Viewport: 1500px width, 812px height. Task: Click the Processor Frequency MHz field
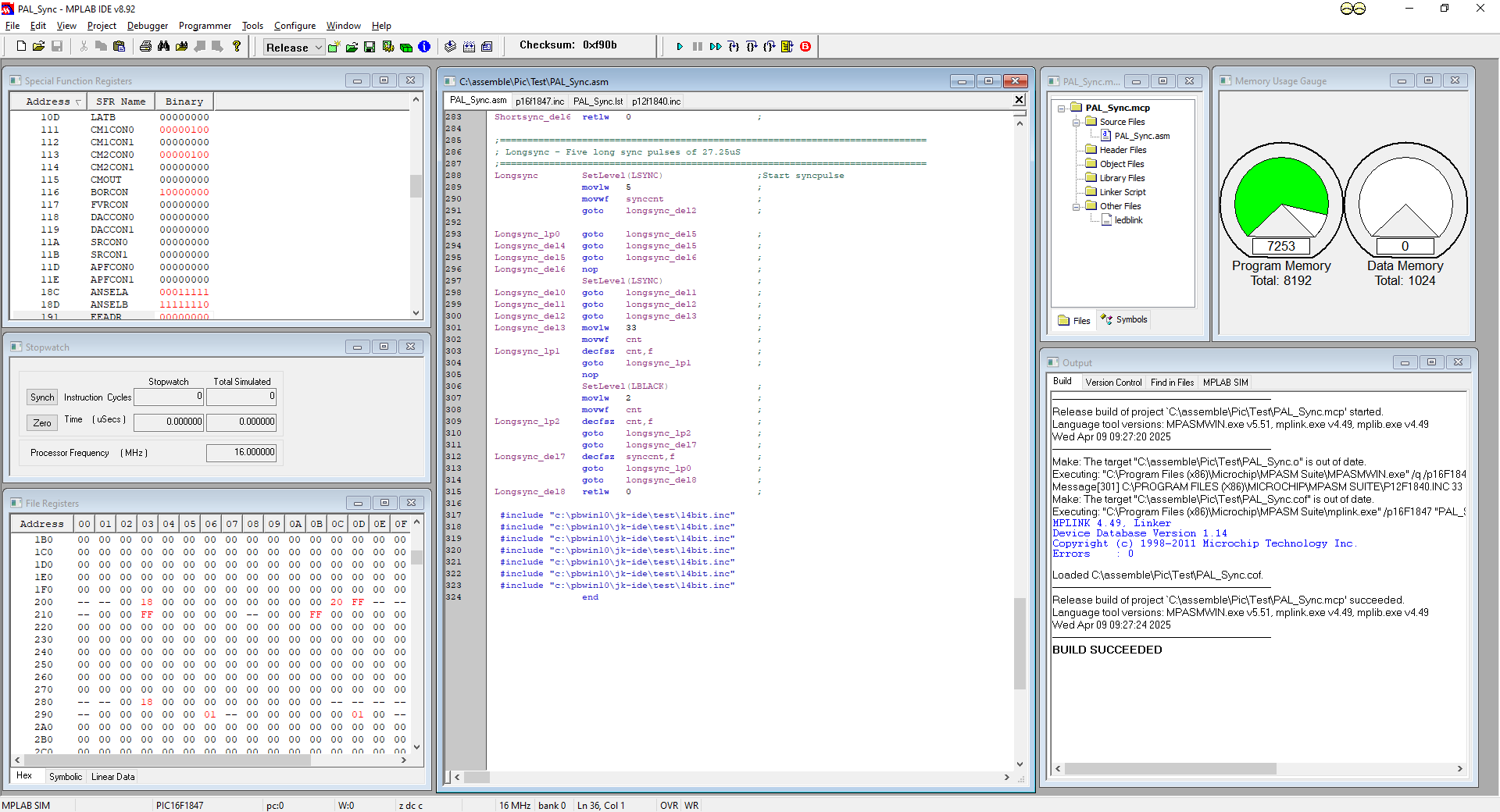click(x=241, y=453)
